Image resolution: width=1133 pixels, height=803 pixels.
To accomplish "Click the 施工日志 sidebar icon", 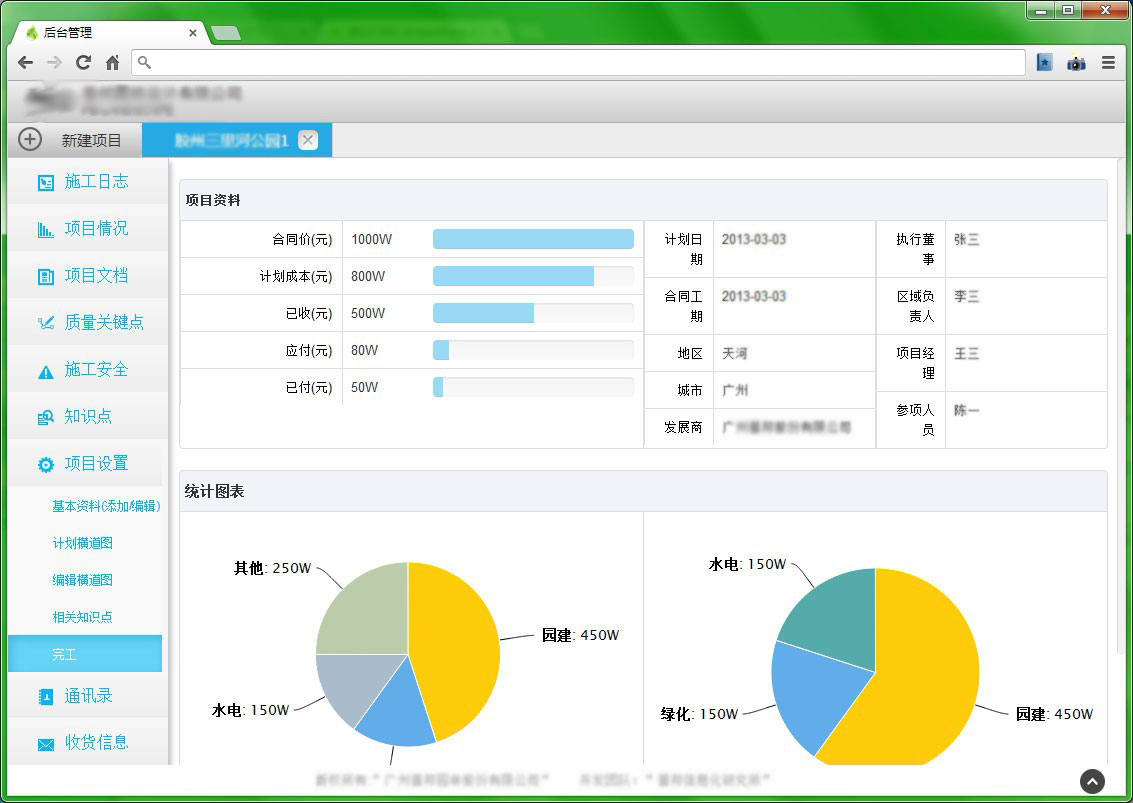I will 46,182.
